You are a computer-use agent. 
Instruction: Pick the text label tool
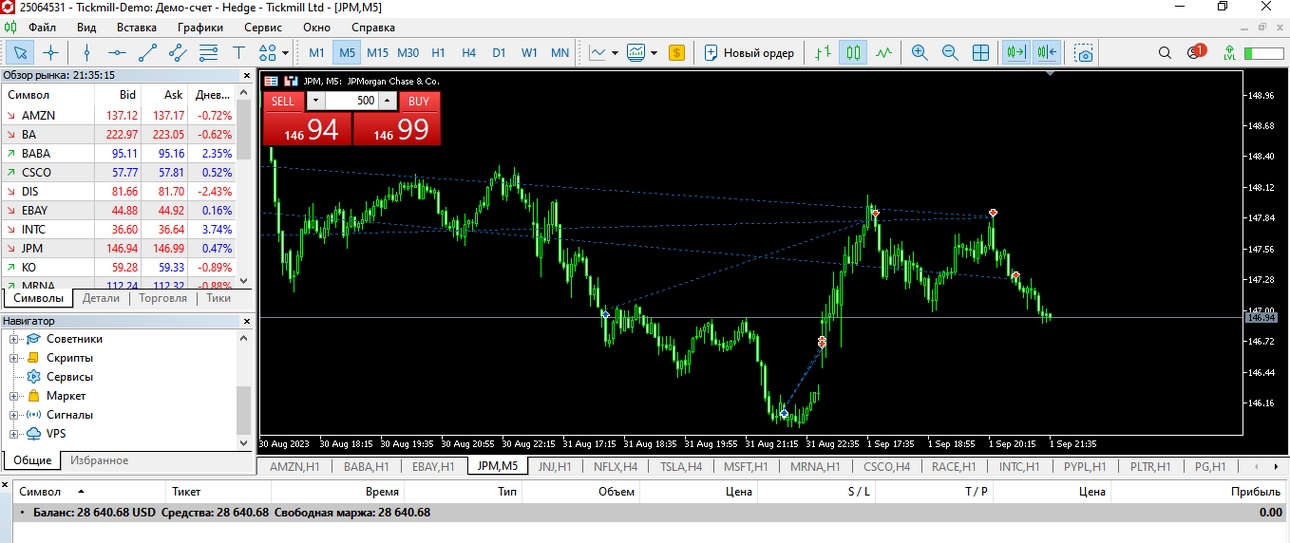(x=238, y=52)
